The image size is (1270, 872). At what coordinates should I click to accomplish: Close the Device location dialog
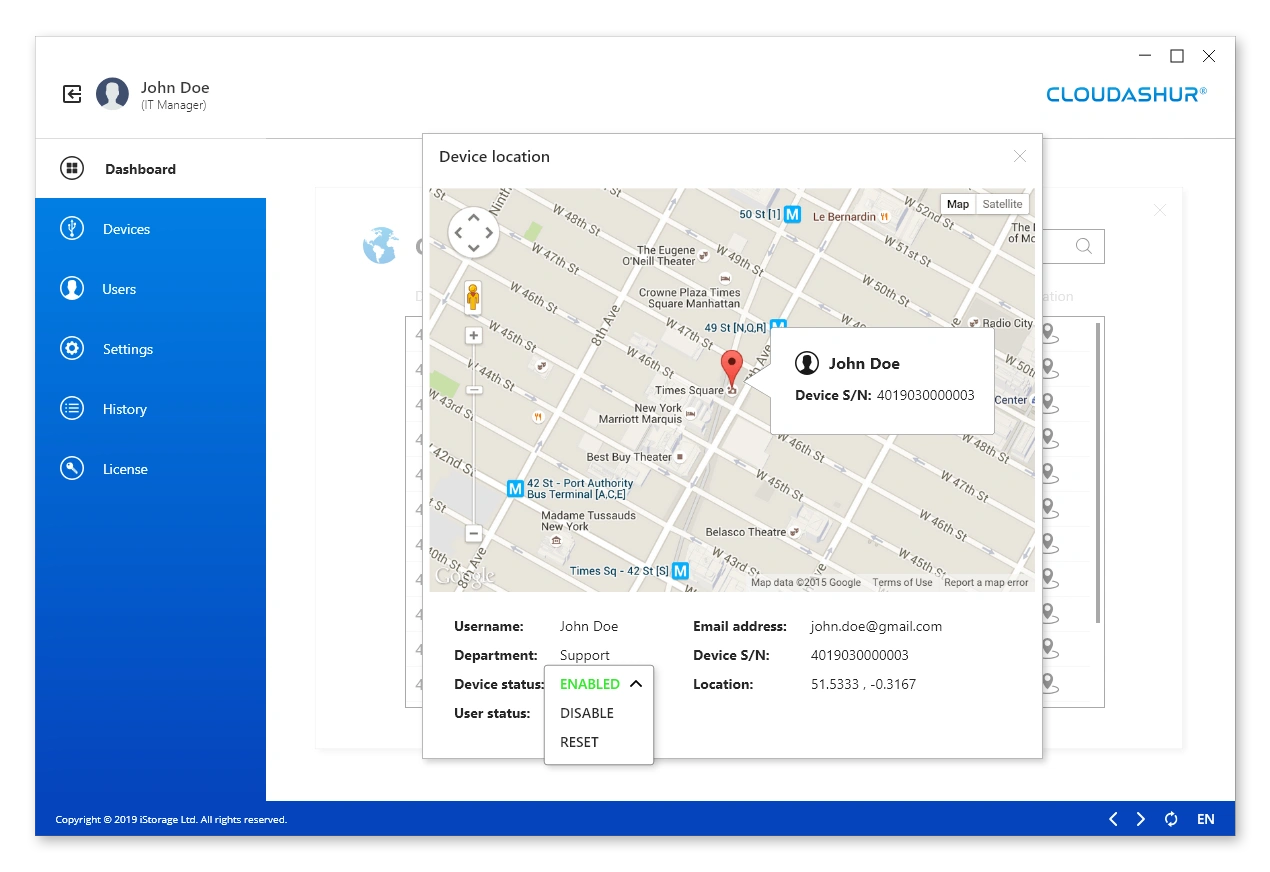[x=1019, y=156]
